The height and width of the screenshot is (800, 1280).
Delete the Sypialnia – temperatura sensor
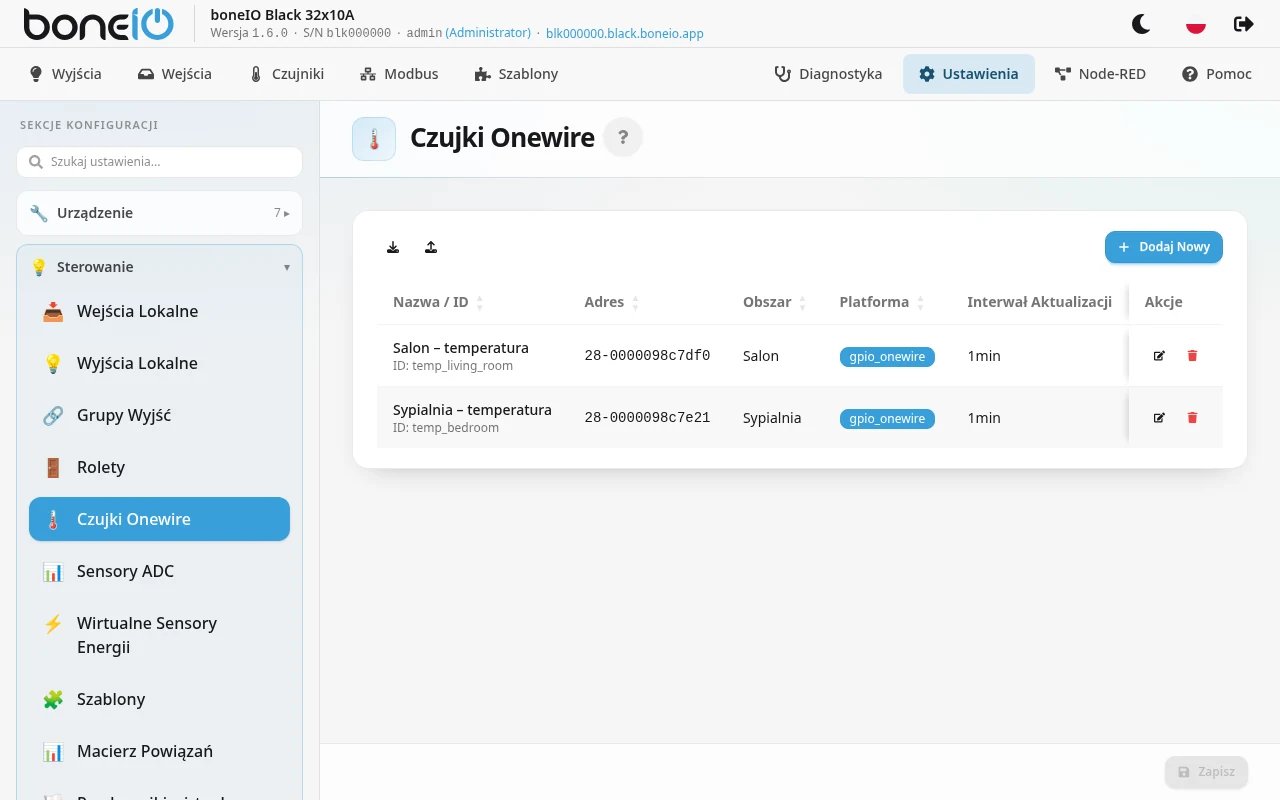point(1192,417)
